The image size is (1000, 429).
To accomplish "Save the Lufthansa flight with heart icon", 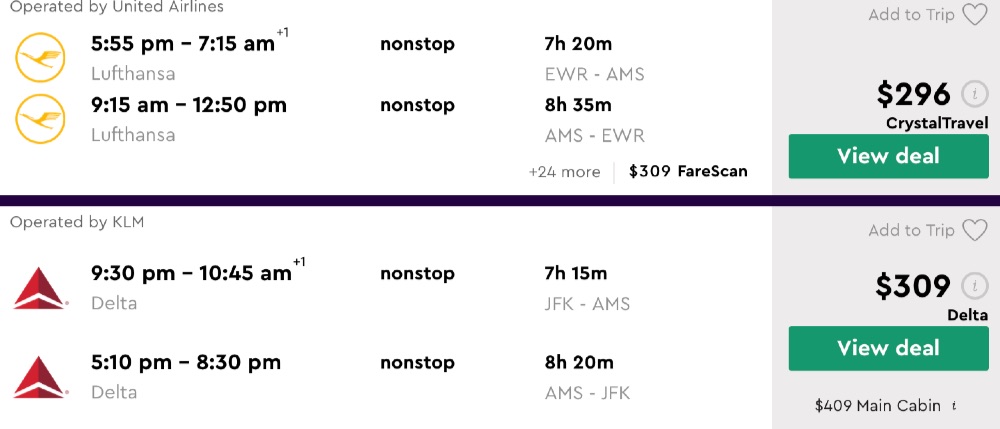I will 974,15.
